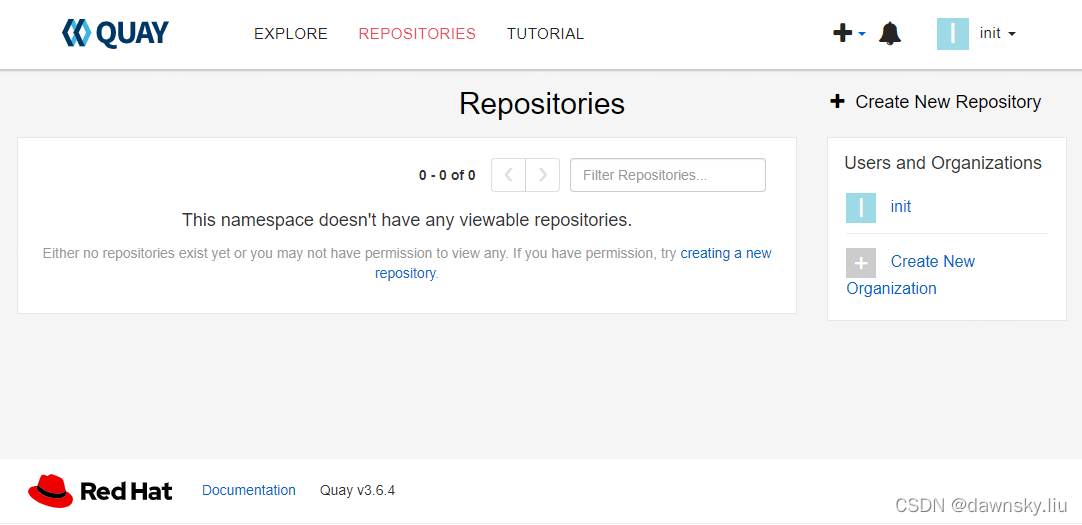The width and height of the screenshot is (1082, 525).
Task: Open the notifications bell
Action: pos(889,33)
